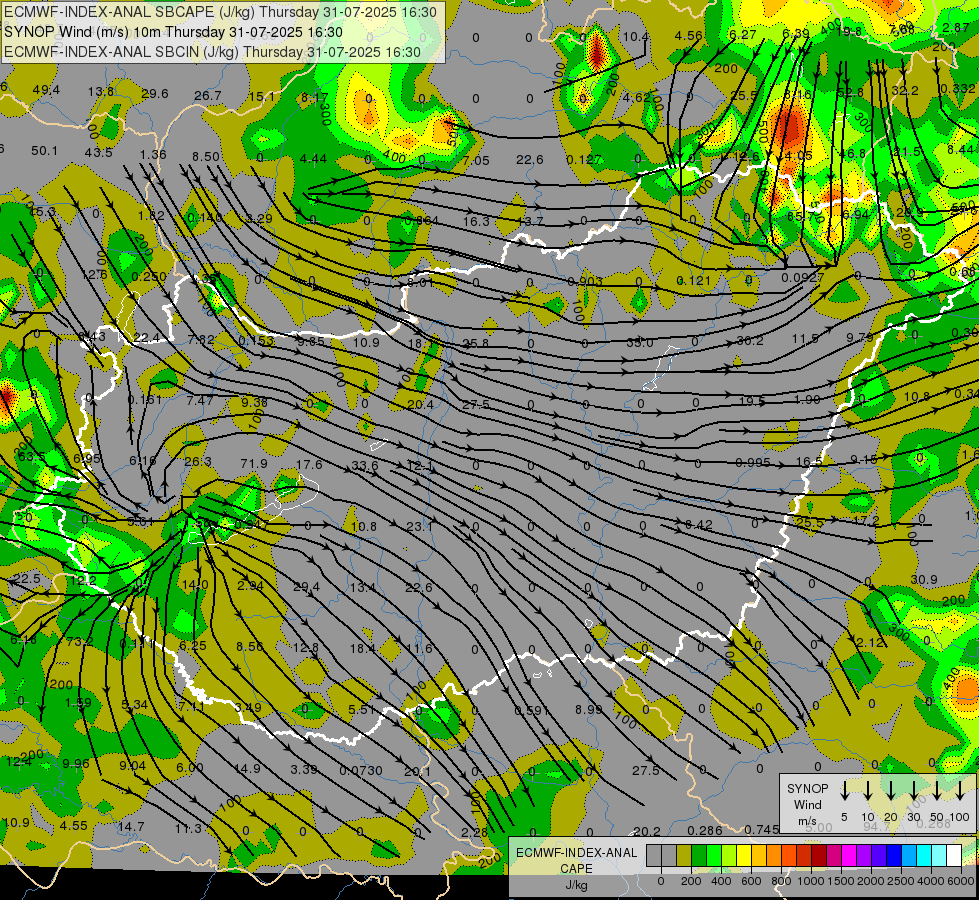Viewport: 979px width, 900px height.
Task: Click the SBCIN title line at top
Action: (212, 52)
